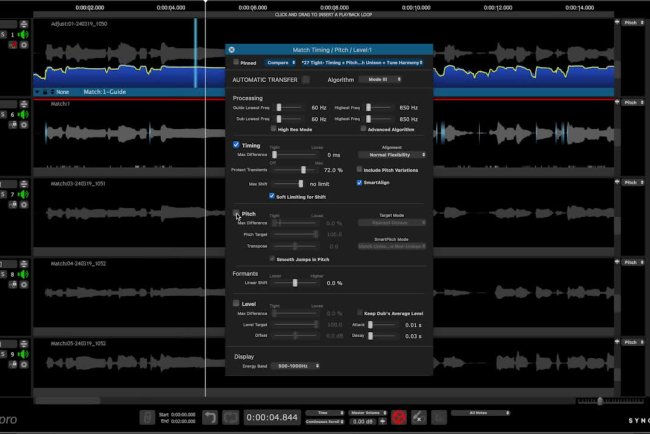Mute track 7 with its speaker icon

[23, 194]
